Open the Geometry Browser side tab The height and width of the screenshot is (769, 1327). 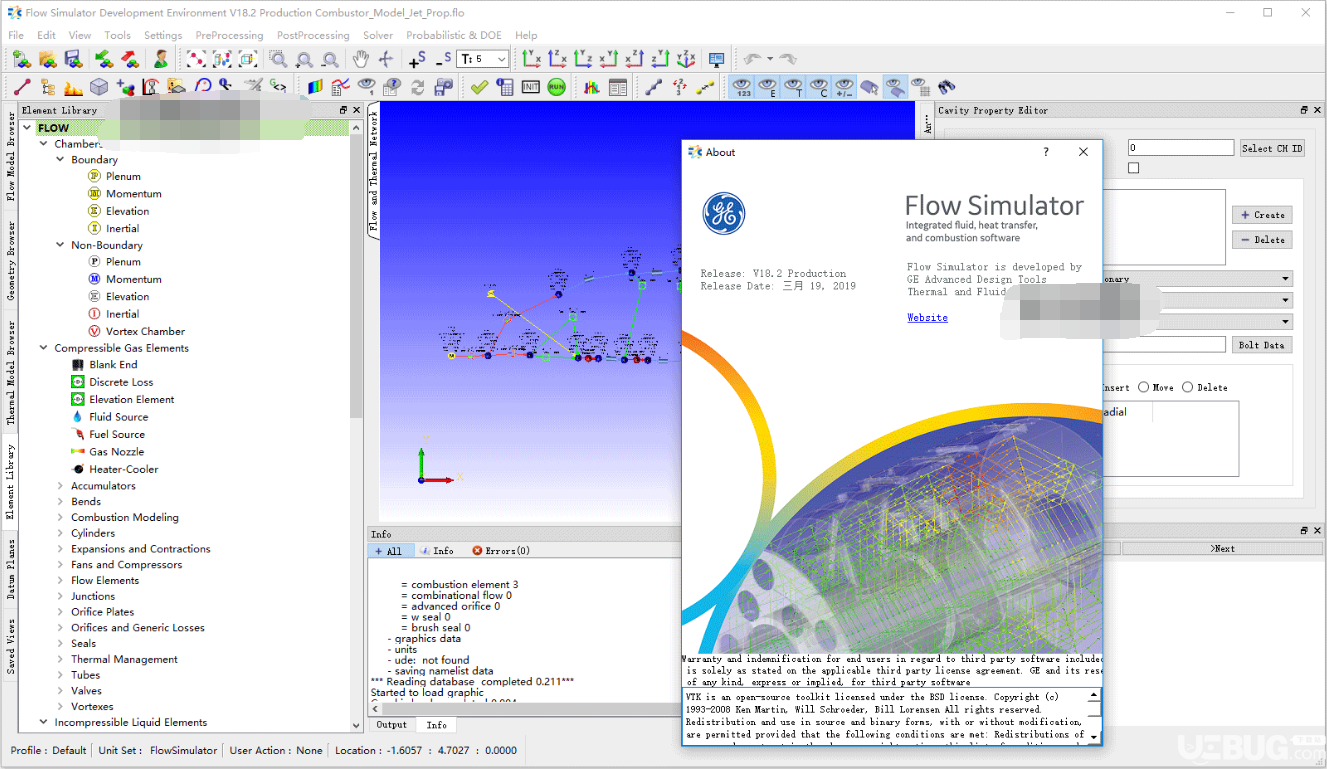pyautogui.click(x=12, y=261)
